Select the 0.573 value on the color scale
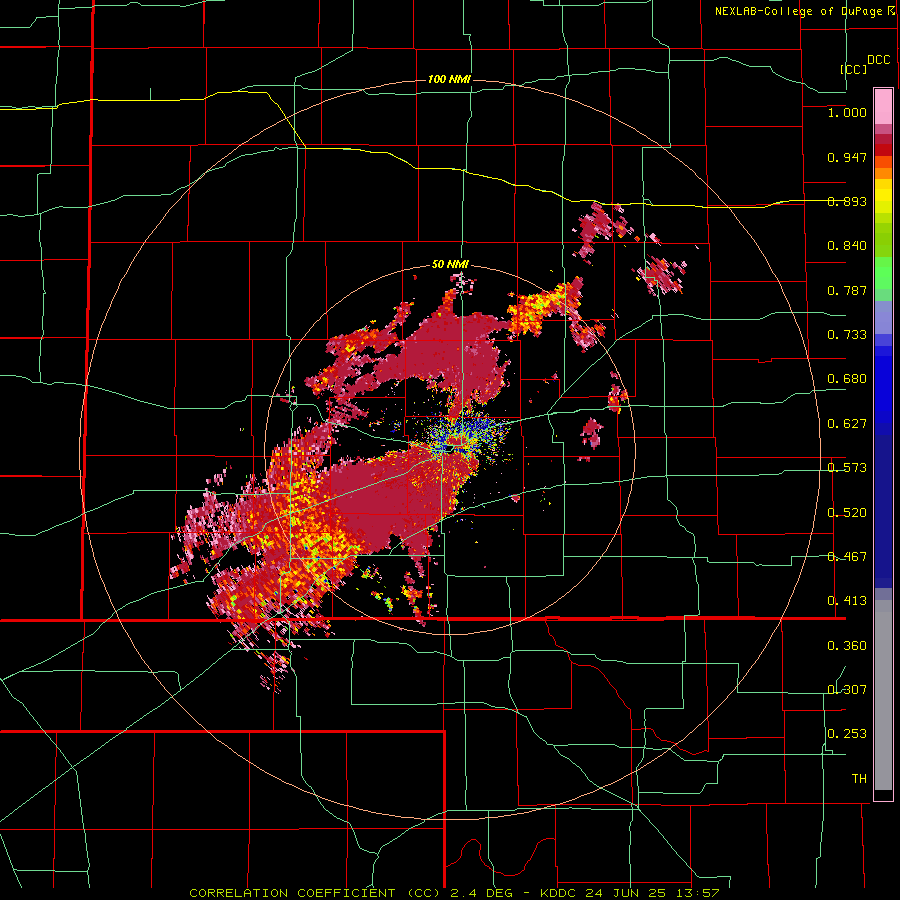900x900 pixels. click(x=847, y=468)
